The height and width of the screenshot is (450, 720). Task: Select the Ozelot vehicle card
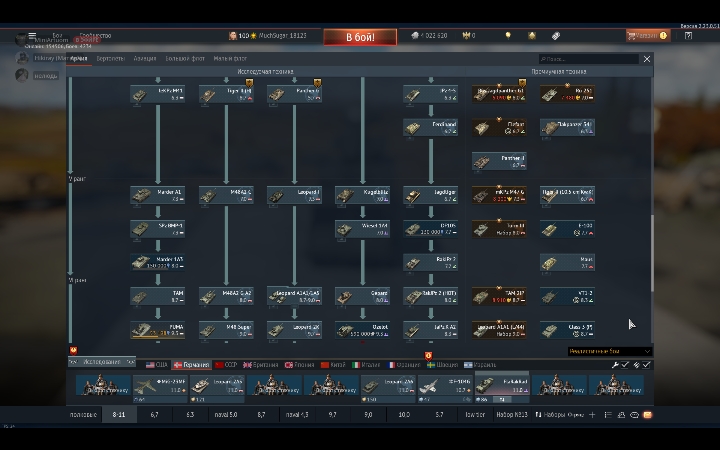(x=363, y=330)
